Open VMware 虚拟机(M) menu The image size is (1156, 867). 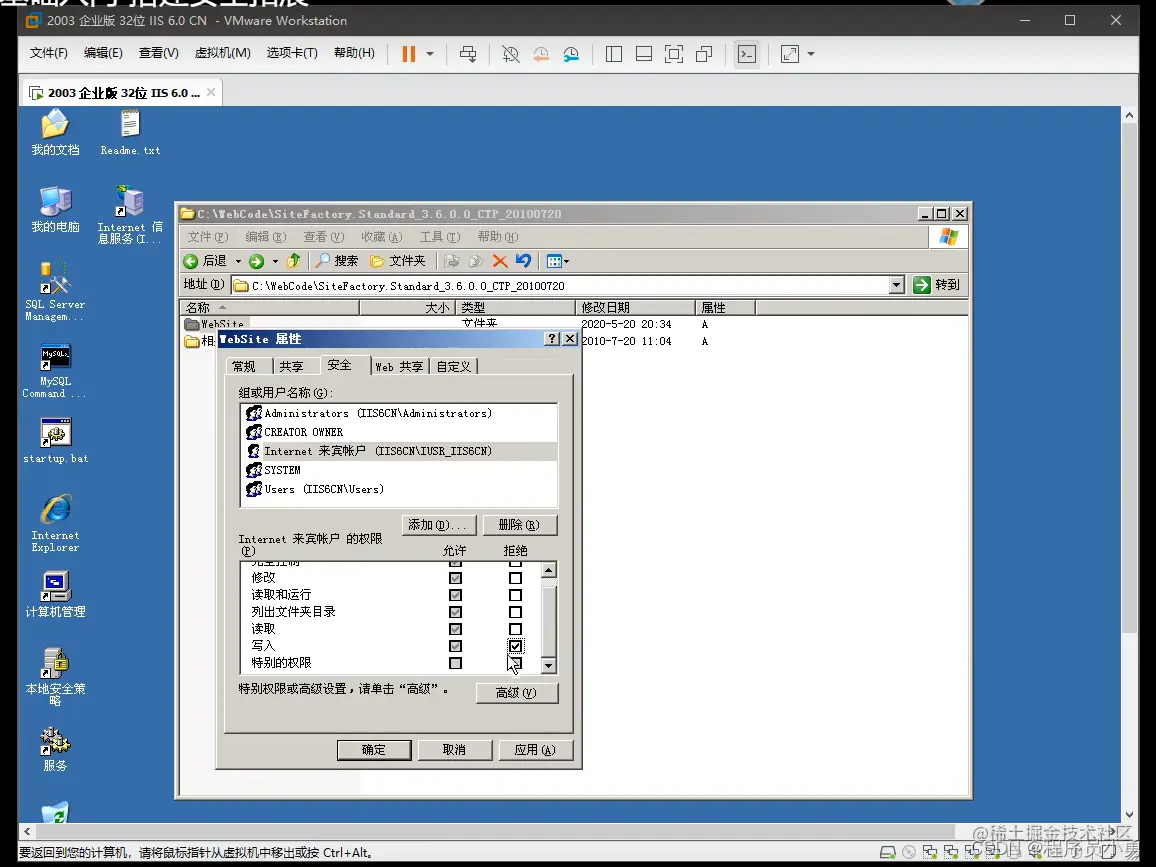pyautogui.click(x=223, y=53)
